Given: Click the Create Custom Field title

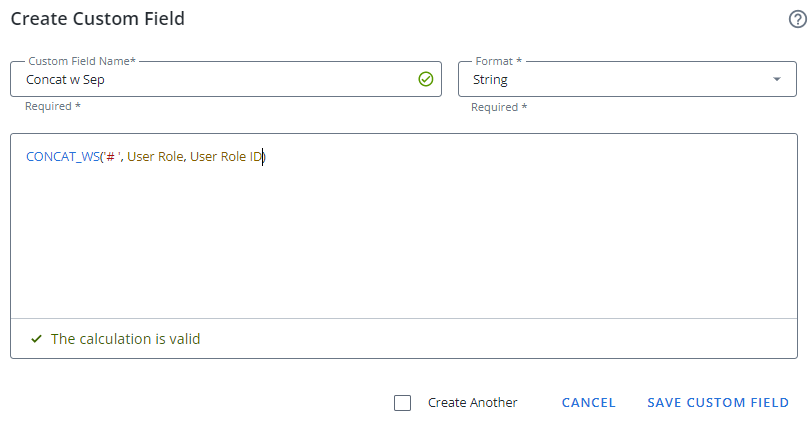Looking at the screenshot, I should click(x=97, y=19).
